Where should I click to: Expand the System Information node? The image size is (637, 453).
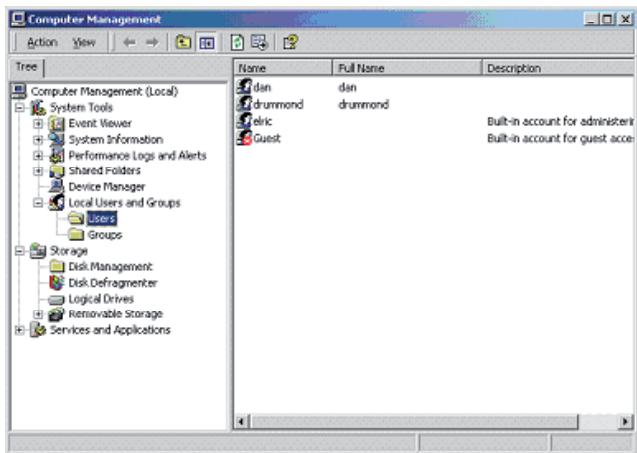click(x=38, y=140)
